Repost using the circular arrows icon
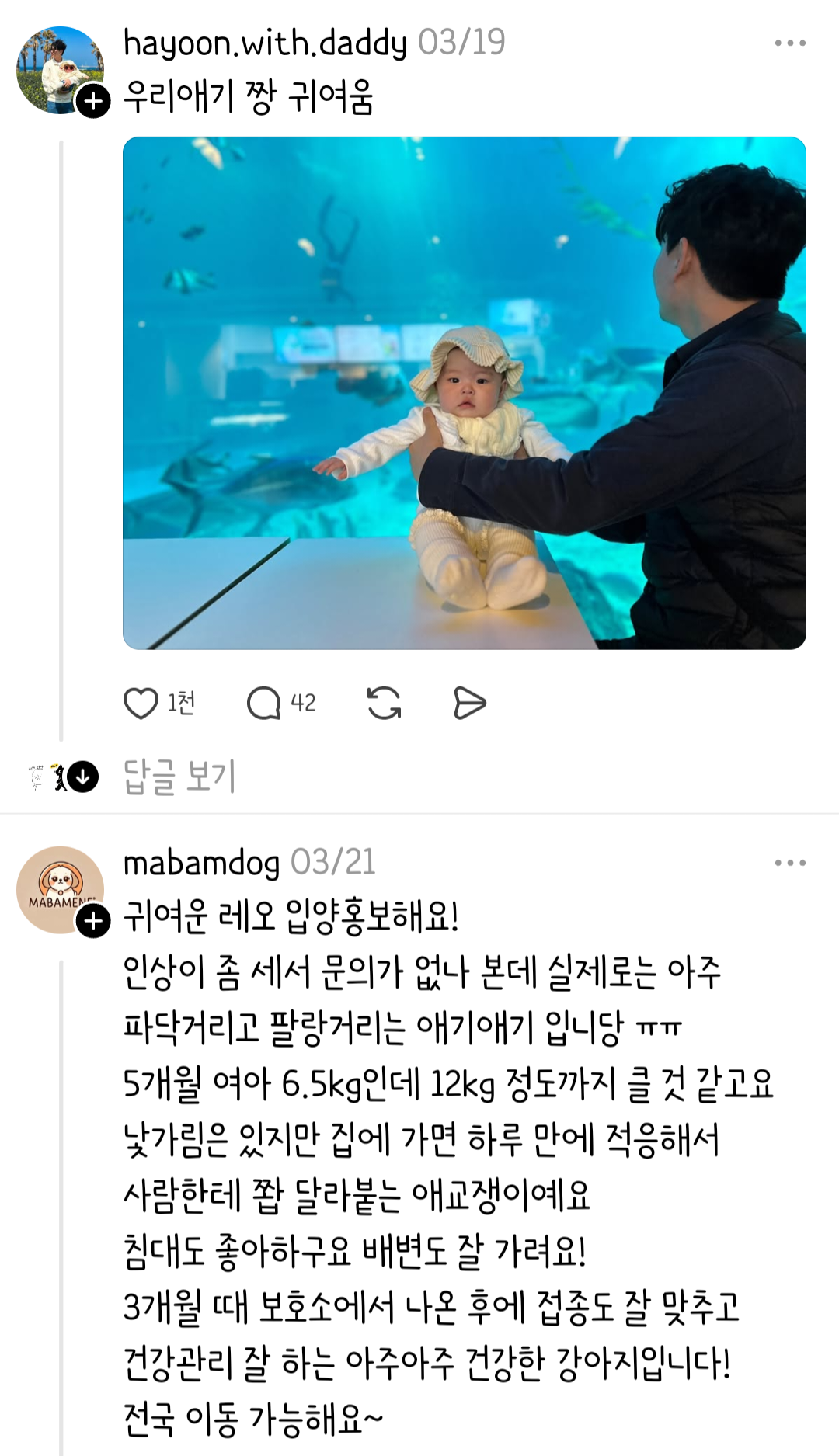The image size is (839, 1456). [384, 703]
